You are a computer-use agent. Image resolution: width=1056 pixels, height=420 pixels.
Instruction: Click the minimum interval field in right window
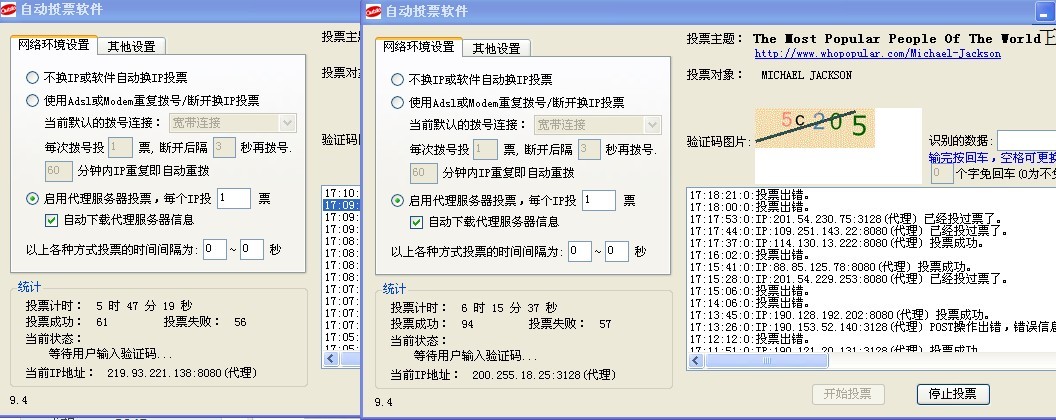[x=579, y=252]
